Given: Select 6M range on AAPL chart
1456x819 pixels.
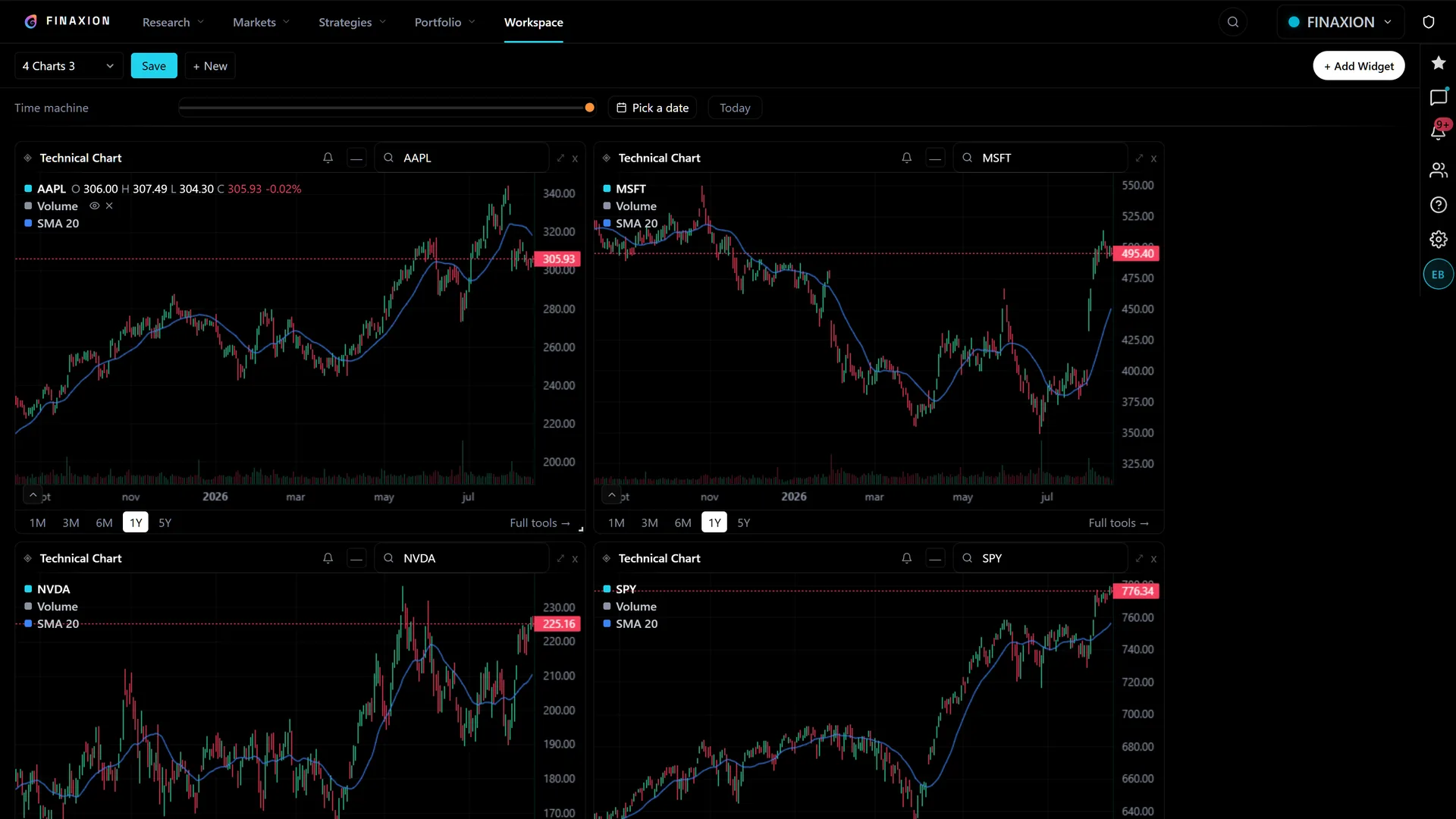Looking at the screenshot, I should (x=104, y=522).
